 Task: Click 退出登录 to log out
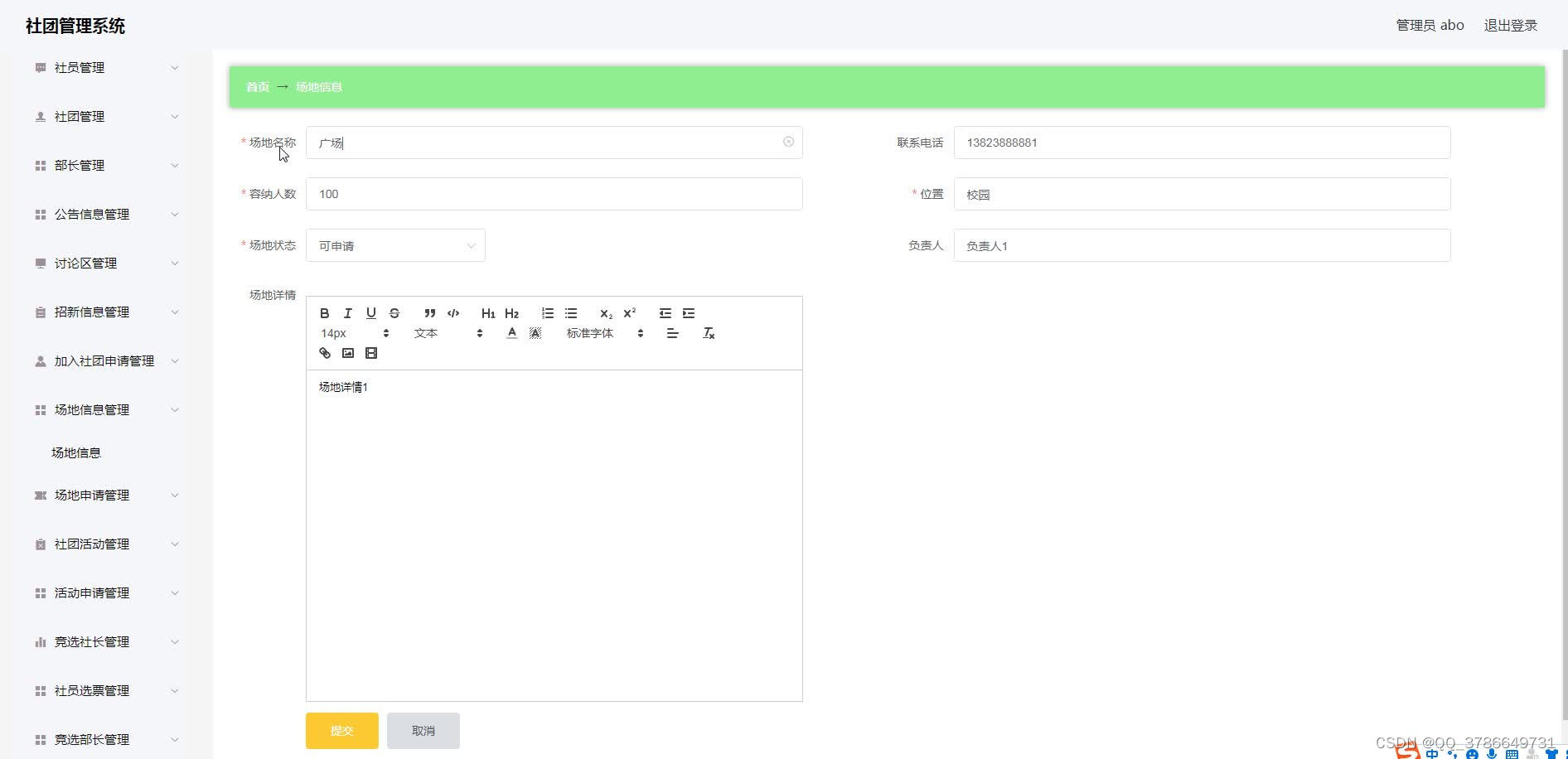tap(1510, 26)
